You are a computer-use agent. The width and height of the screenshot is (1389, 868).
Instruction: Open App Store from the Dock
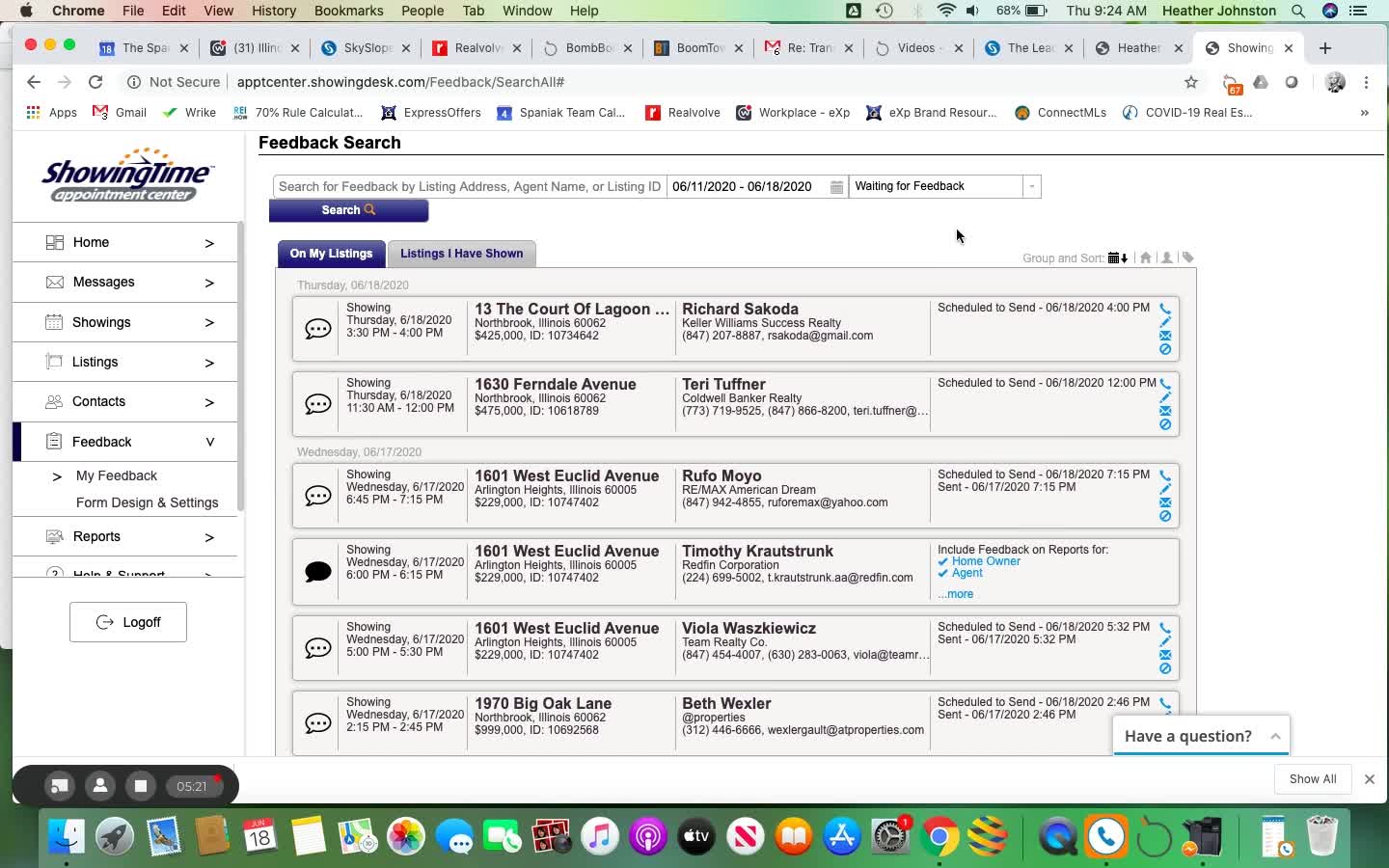tap(842, 836)
